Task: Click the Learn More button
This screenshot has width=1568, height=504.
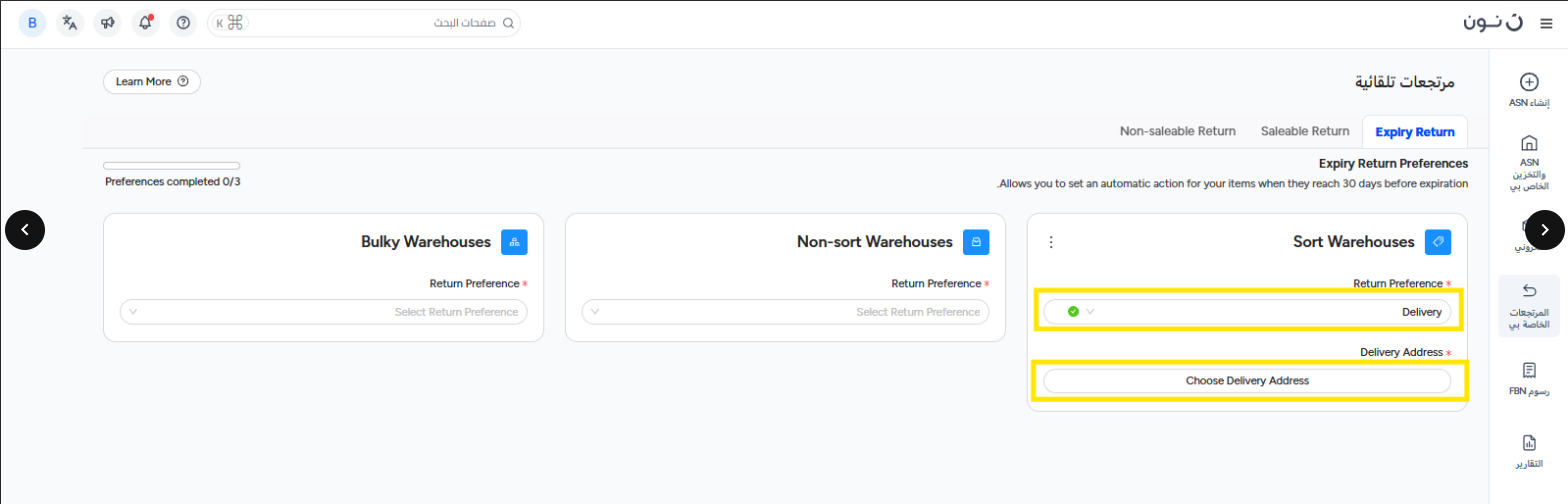Action: (x=152, y=82)
